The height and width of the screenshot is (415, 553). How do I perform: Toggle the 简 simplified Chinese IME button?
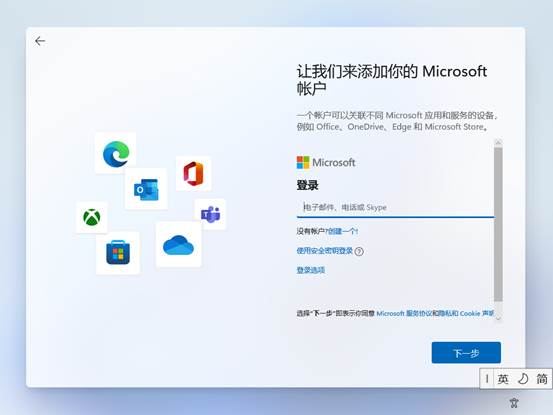(542, 379)
